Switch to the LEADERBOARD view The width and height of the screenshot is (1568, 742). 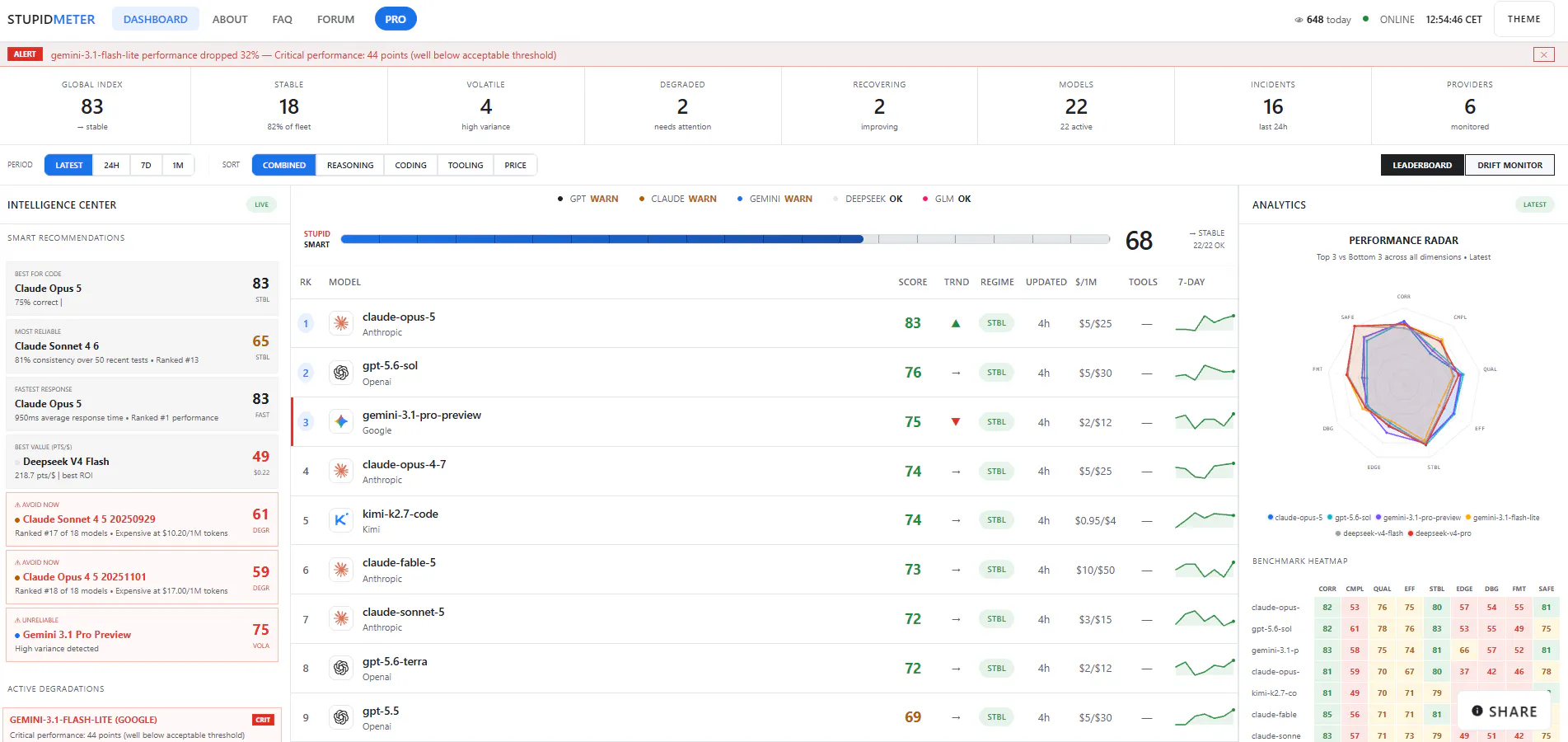pyautogui.click(x=1422, y=165)
